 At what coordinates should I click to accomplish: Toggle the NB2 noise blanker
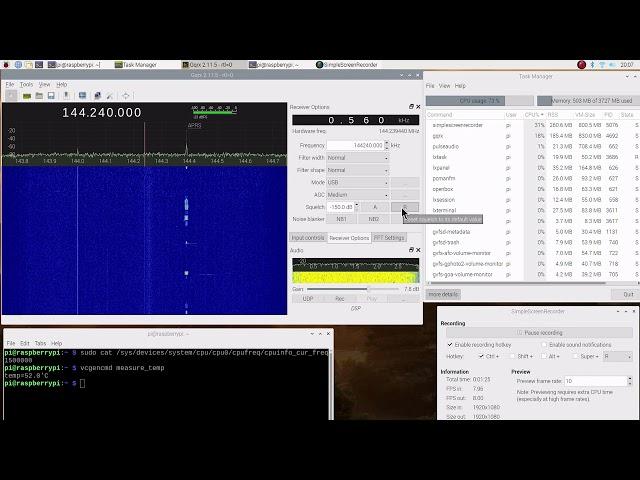(x=373, y=219)
